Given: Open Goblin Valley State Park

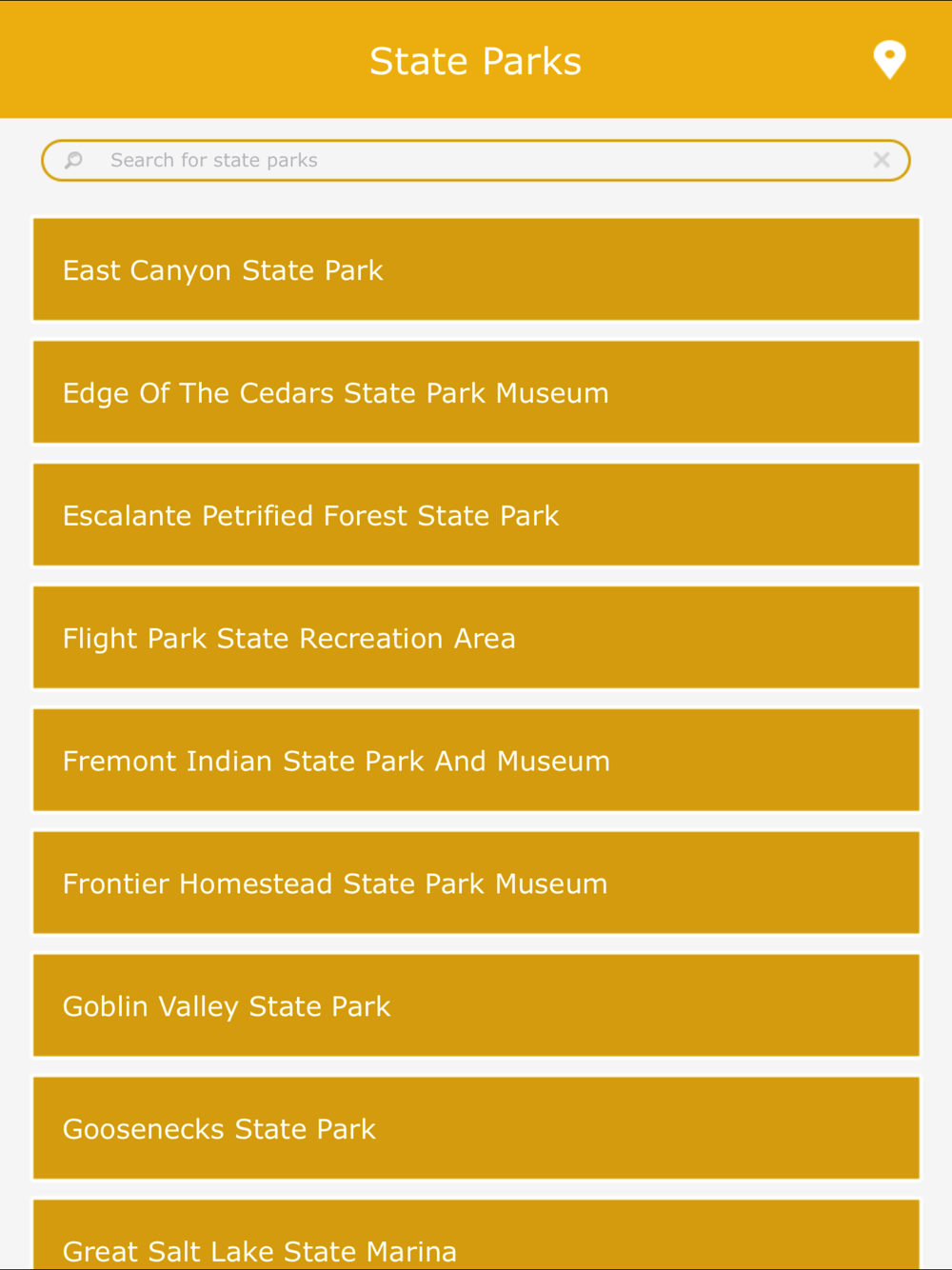Looking at the screenshot, I should point(476,1006).
